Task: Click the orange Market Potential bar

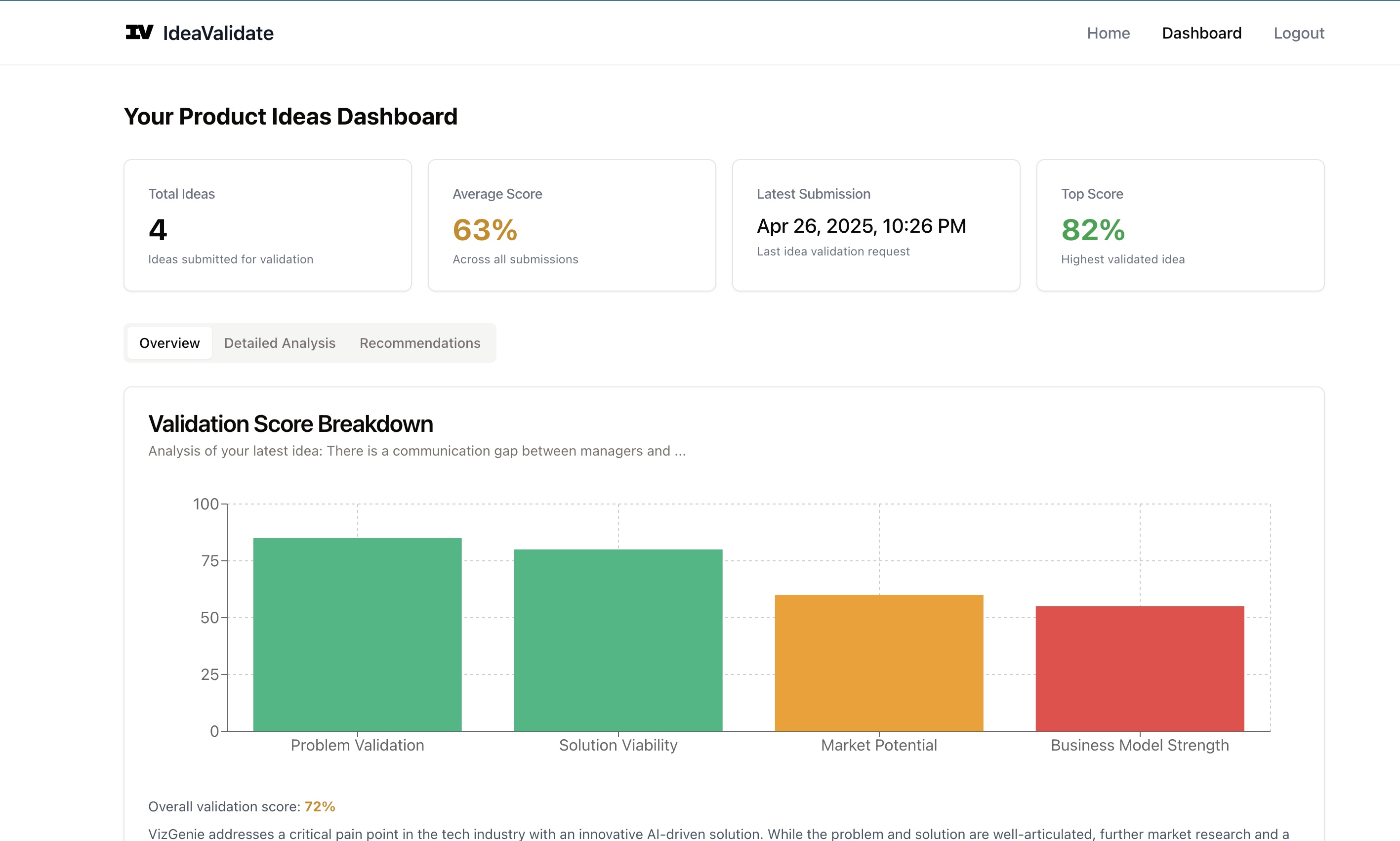Action: [x=878, y=663]
